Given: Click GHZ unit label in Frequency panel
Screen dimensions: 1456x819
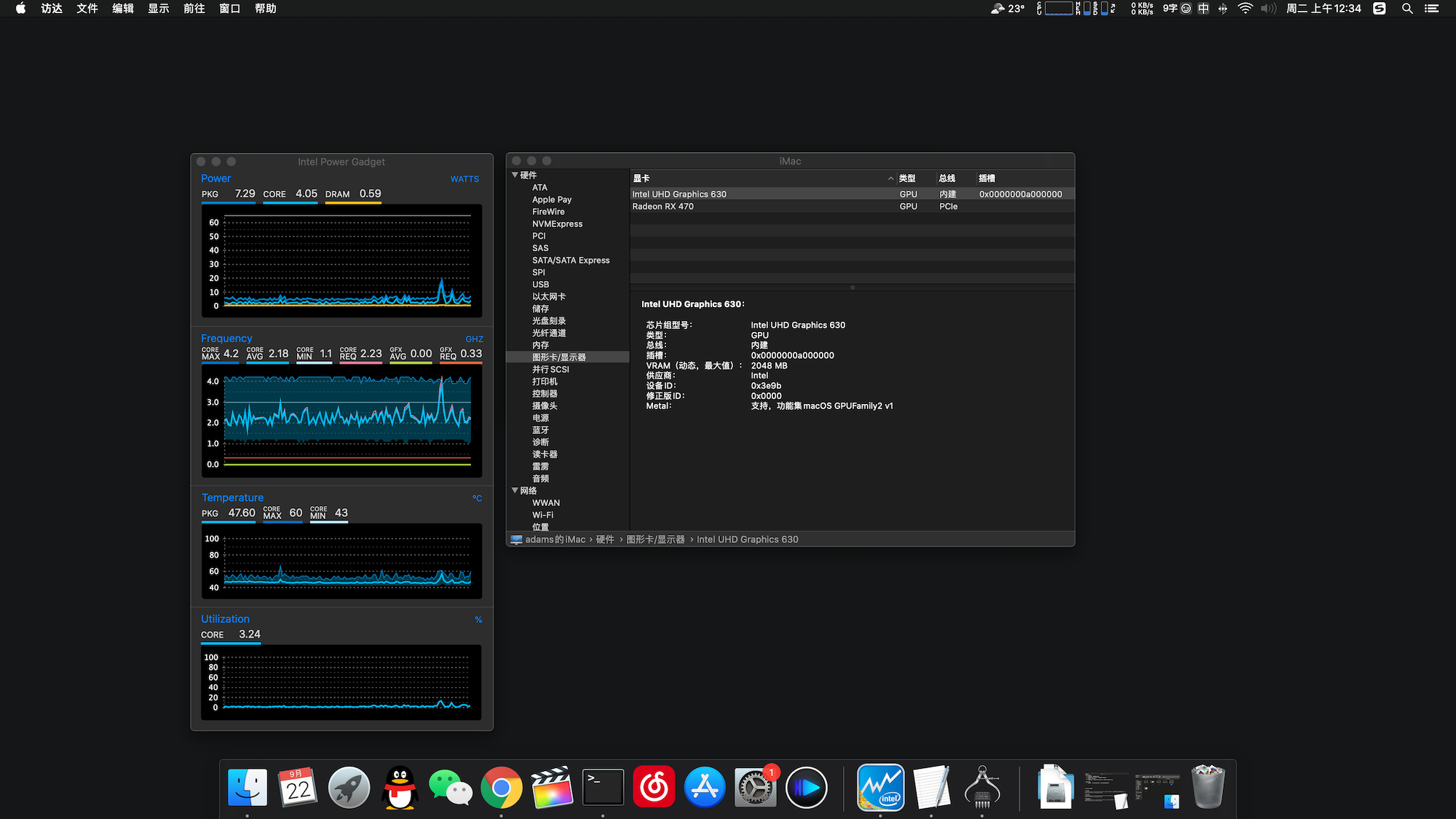Looking at the screenshot, I should click(x=471, y=338).
